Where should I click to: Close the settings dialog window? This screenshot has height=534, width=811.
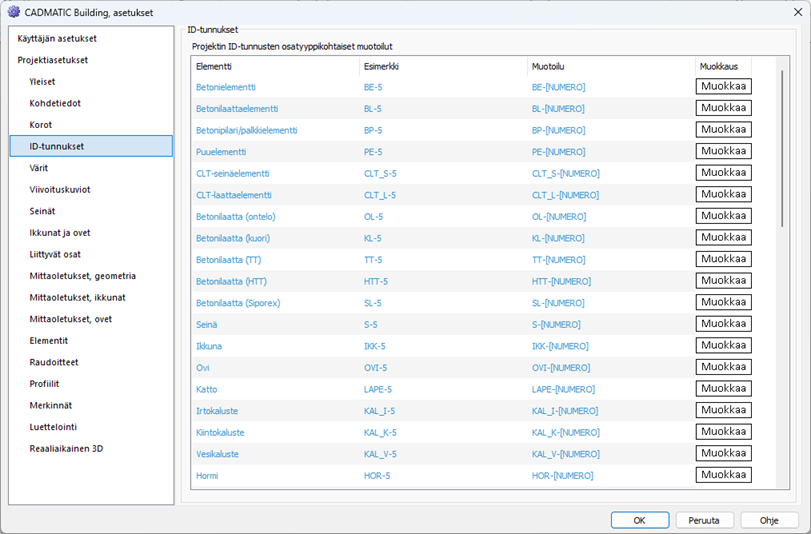[x=786, y=12]
